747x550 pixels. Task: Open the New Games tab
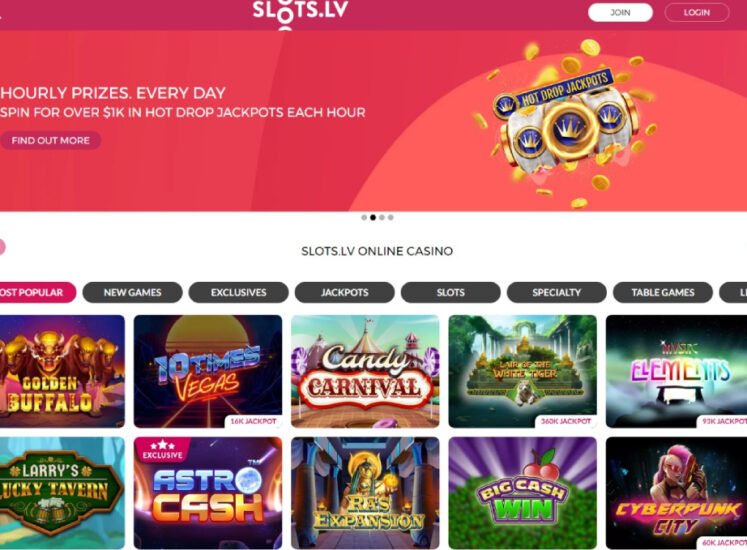[x=132, y=292]
